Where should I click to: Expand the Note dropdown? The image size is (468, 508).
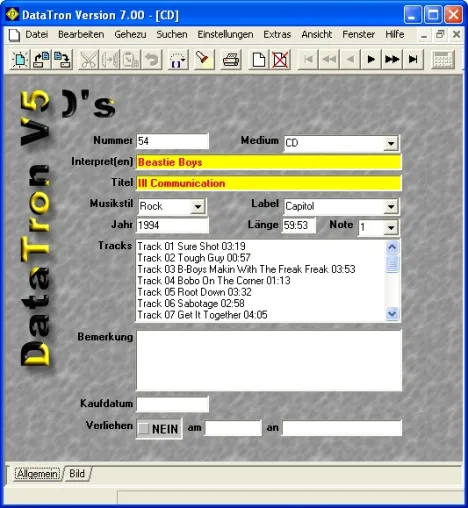click(391, 228)
